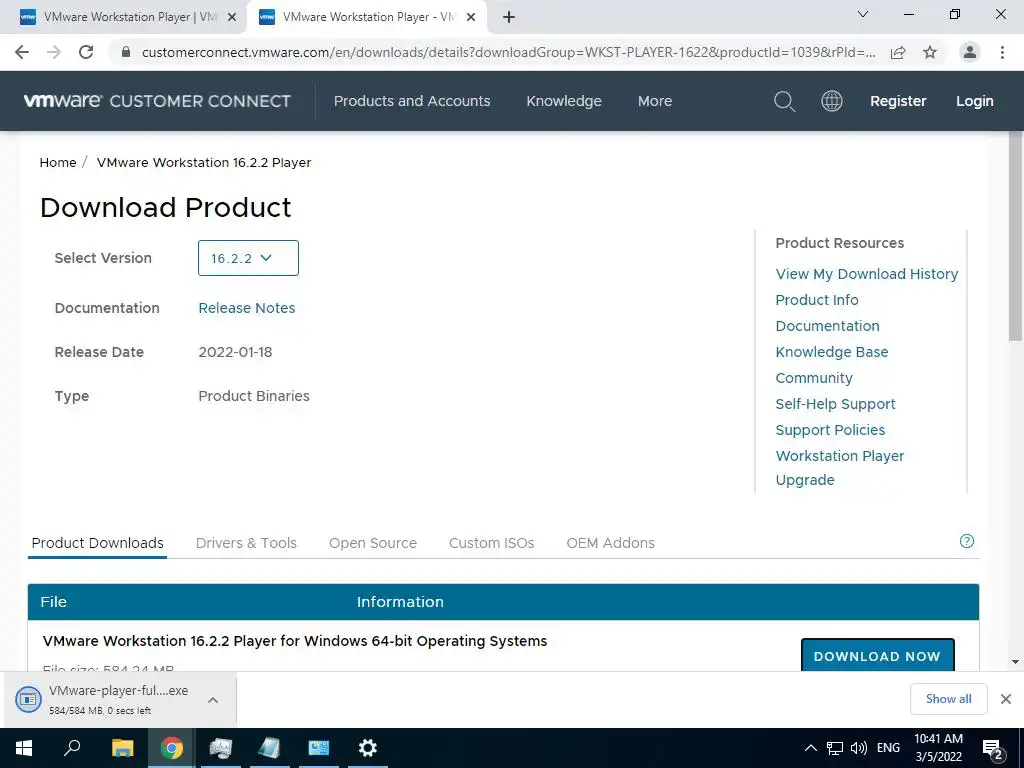
Task: Switch to the Custom ISOs tab
Action: pyautogui.click(x=491, y=543)
